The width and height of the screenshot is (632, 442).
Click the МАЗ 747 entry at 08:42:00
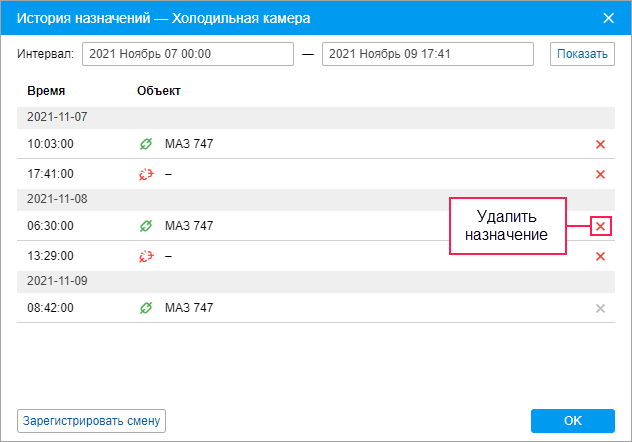click(189, 308)
